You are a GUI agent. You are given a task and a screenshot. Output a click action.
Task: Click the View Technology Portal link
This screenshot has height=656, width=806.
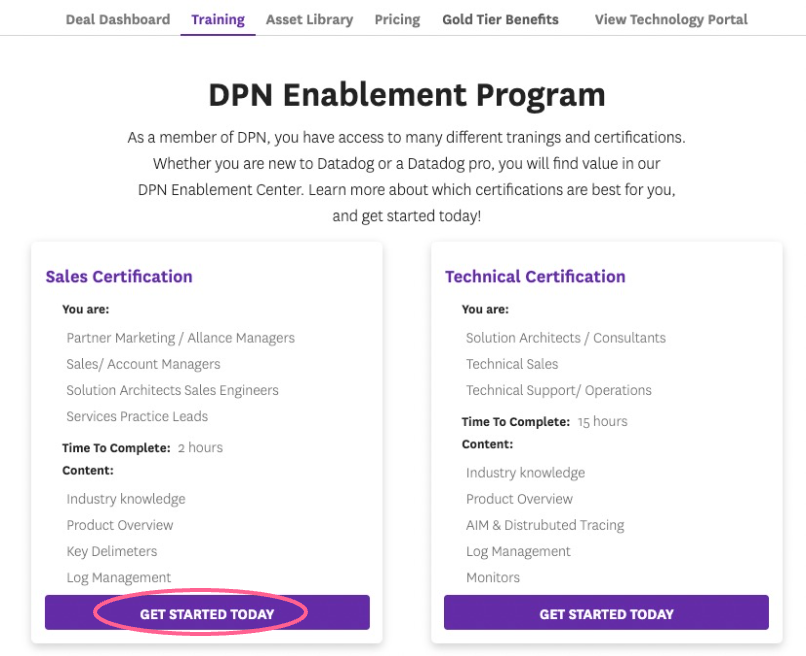click(x=671, y=19)
